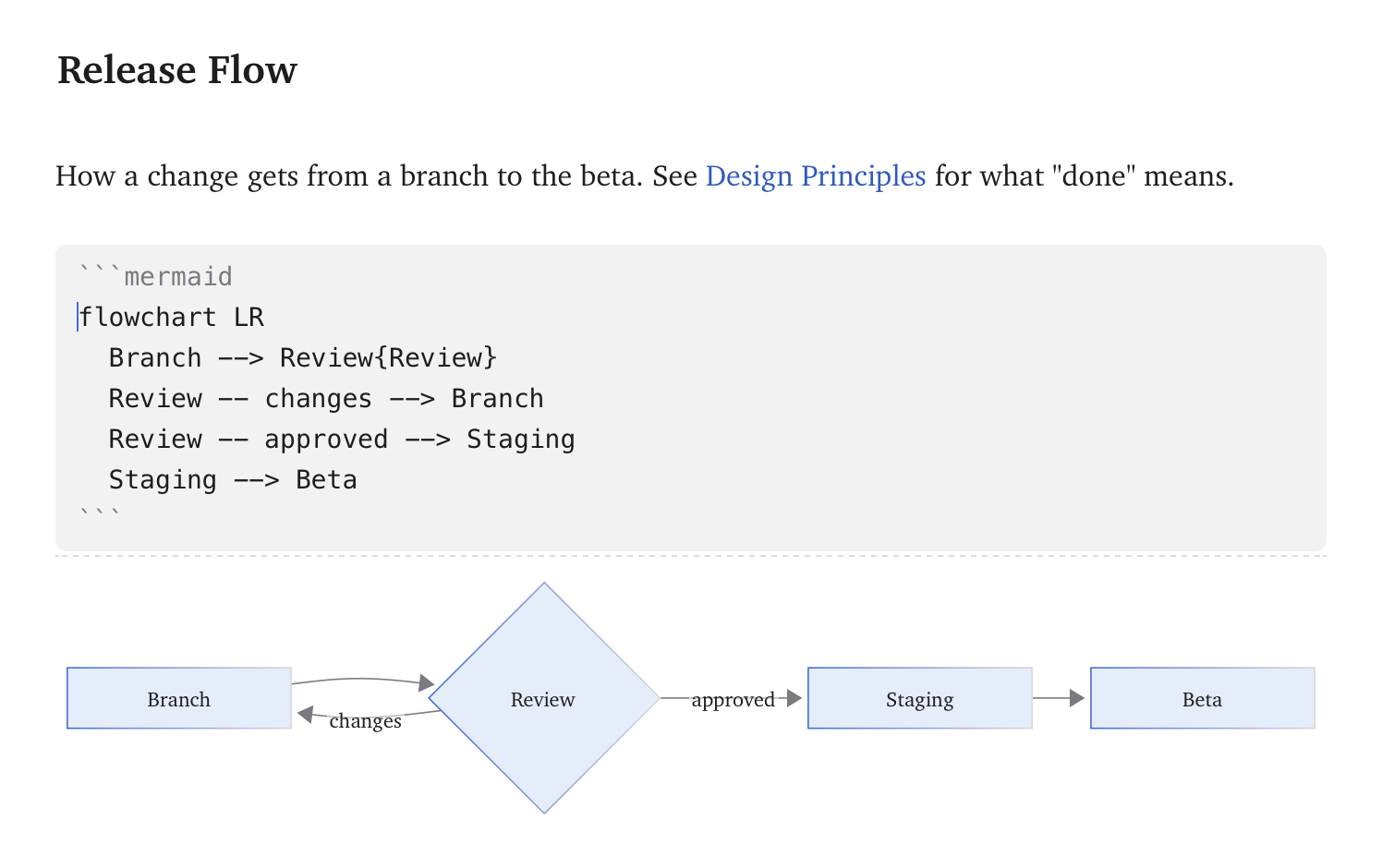Click the 'Branch --> Review{Review}' code line
1382x868 pixels.
pyautogui.click(x=303, y=358)
